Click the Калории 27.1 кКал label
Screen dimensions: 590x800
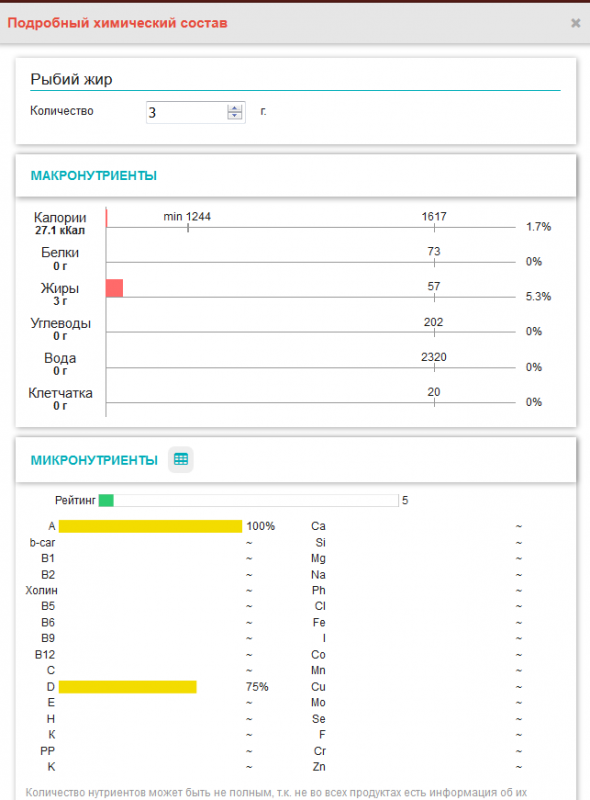tap(60, 223)
